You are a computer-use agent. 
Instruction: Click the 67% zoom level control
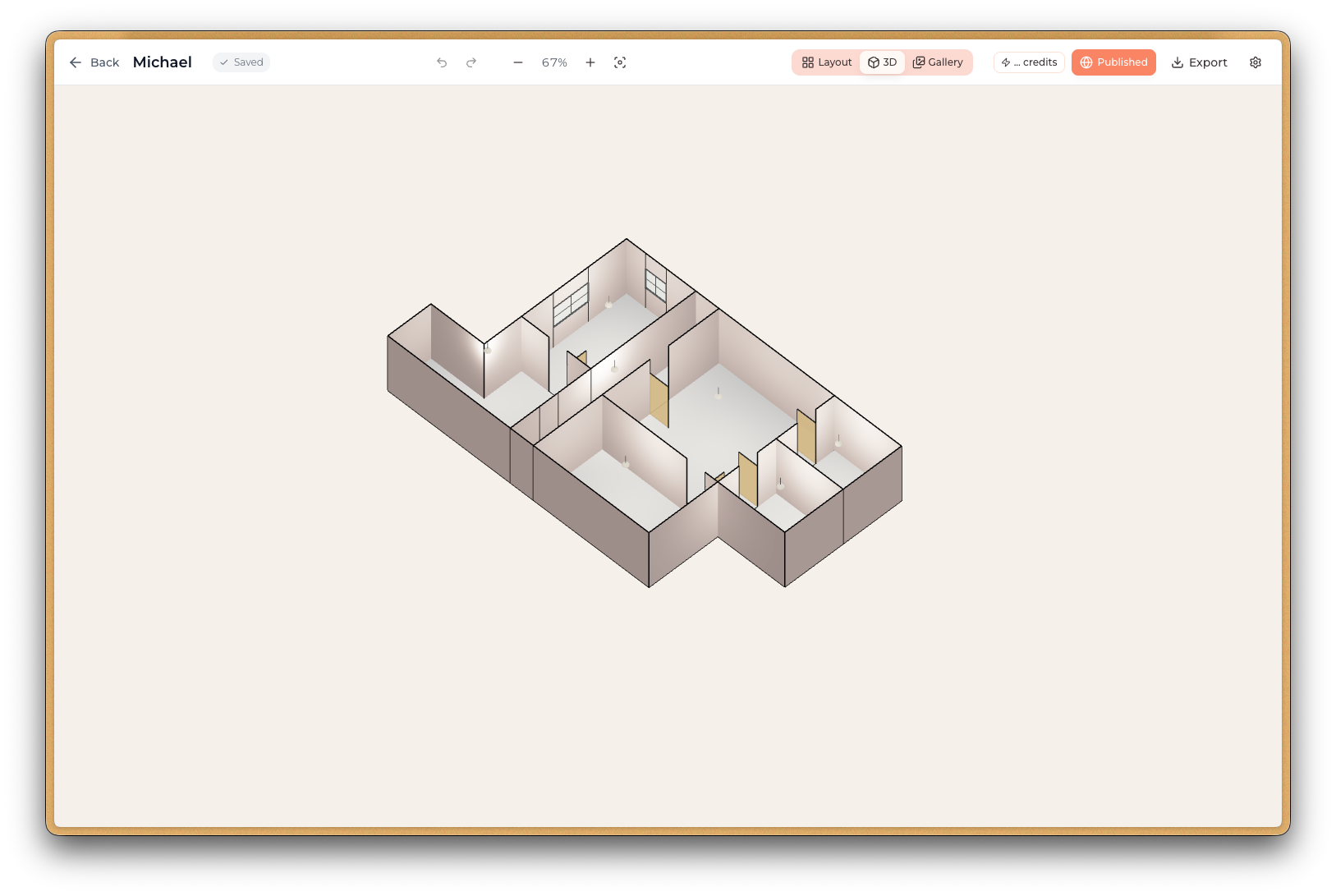554,62
